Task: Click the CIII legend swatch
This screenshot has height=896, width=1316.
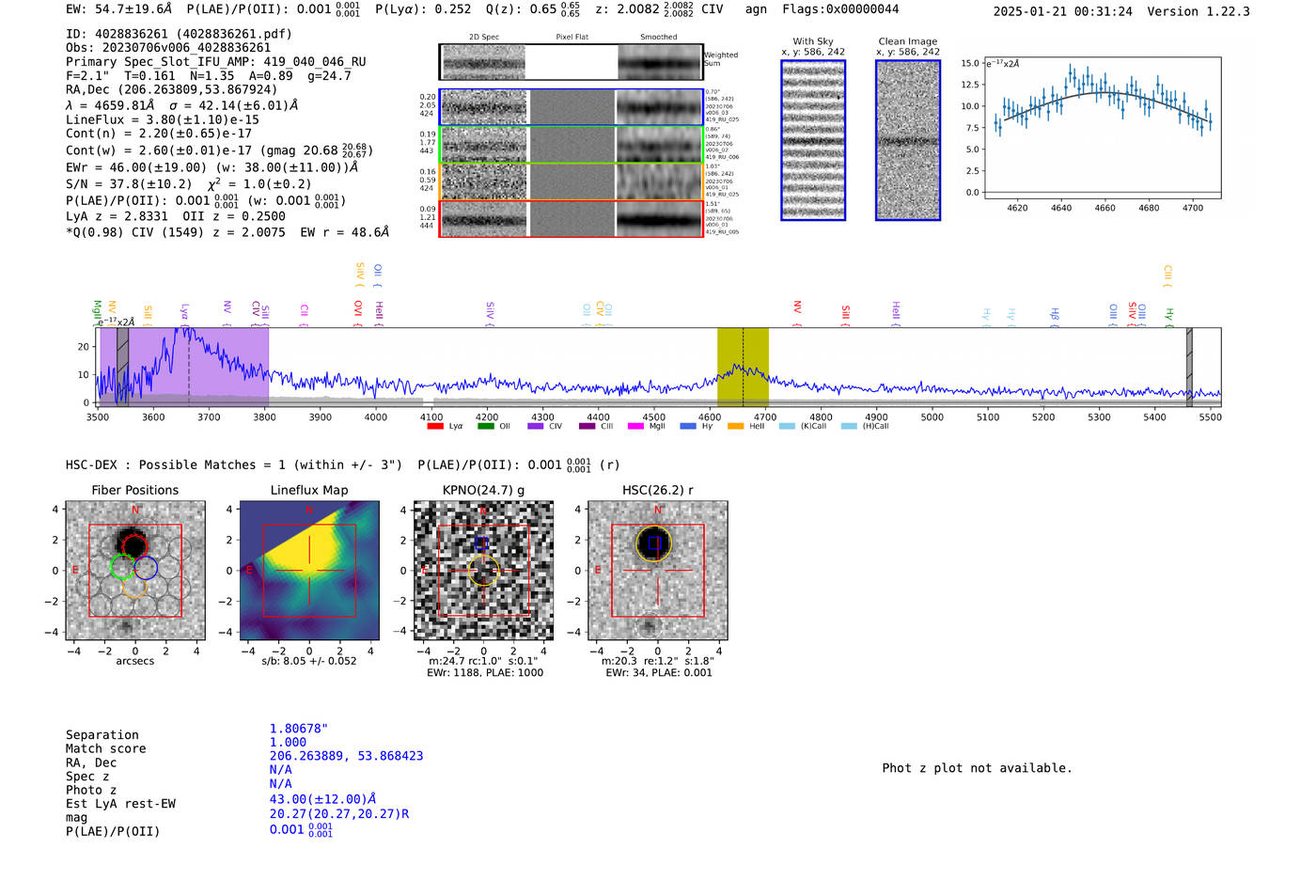Action: (x=587, y=427)
